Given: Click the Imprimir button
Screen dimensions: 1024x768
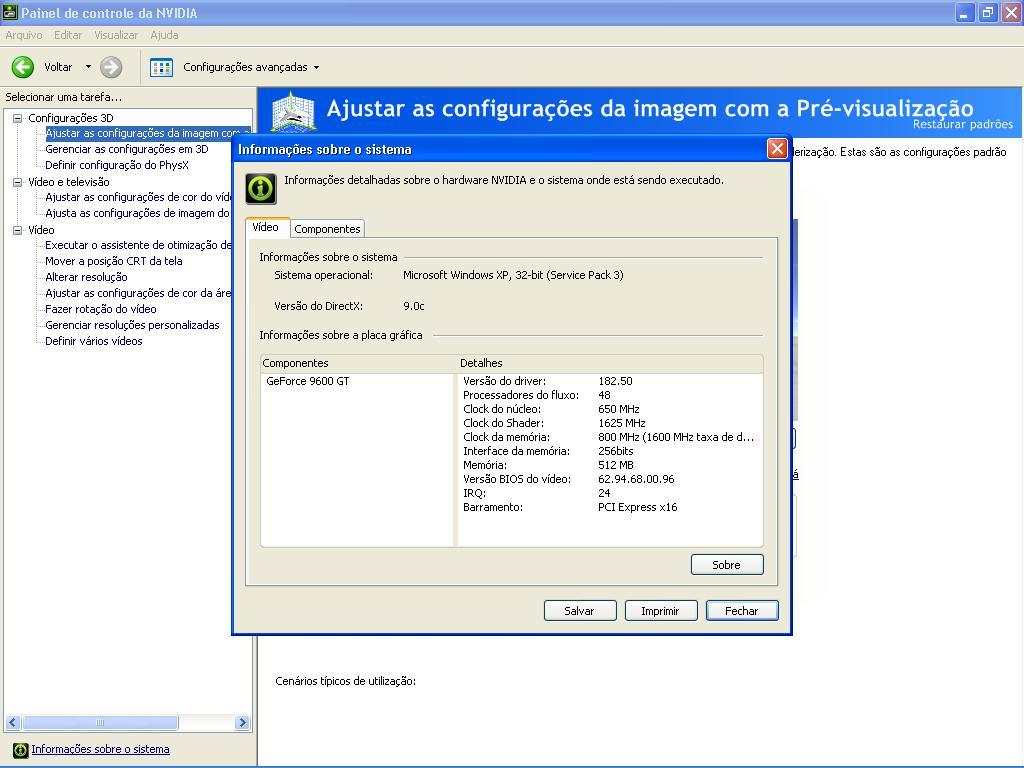Looking at the screenshot, I should tap(660, 611).
